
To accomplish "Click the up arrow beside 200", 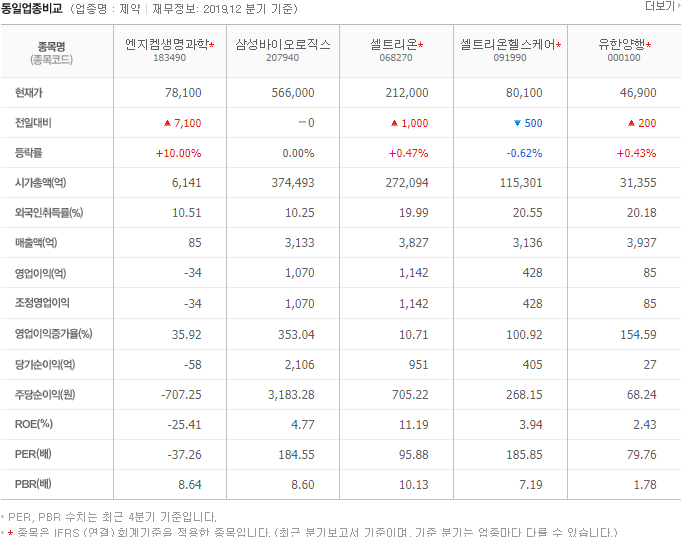I will coord(632,123).
